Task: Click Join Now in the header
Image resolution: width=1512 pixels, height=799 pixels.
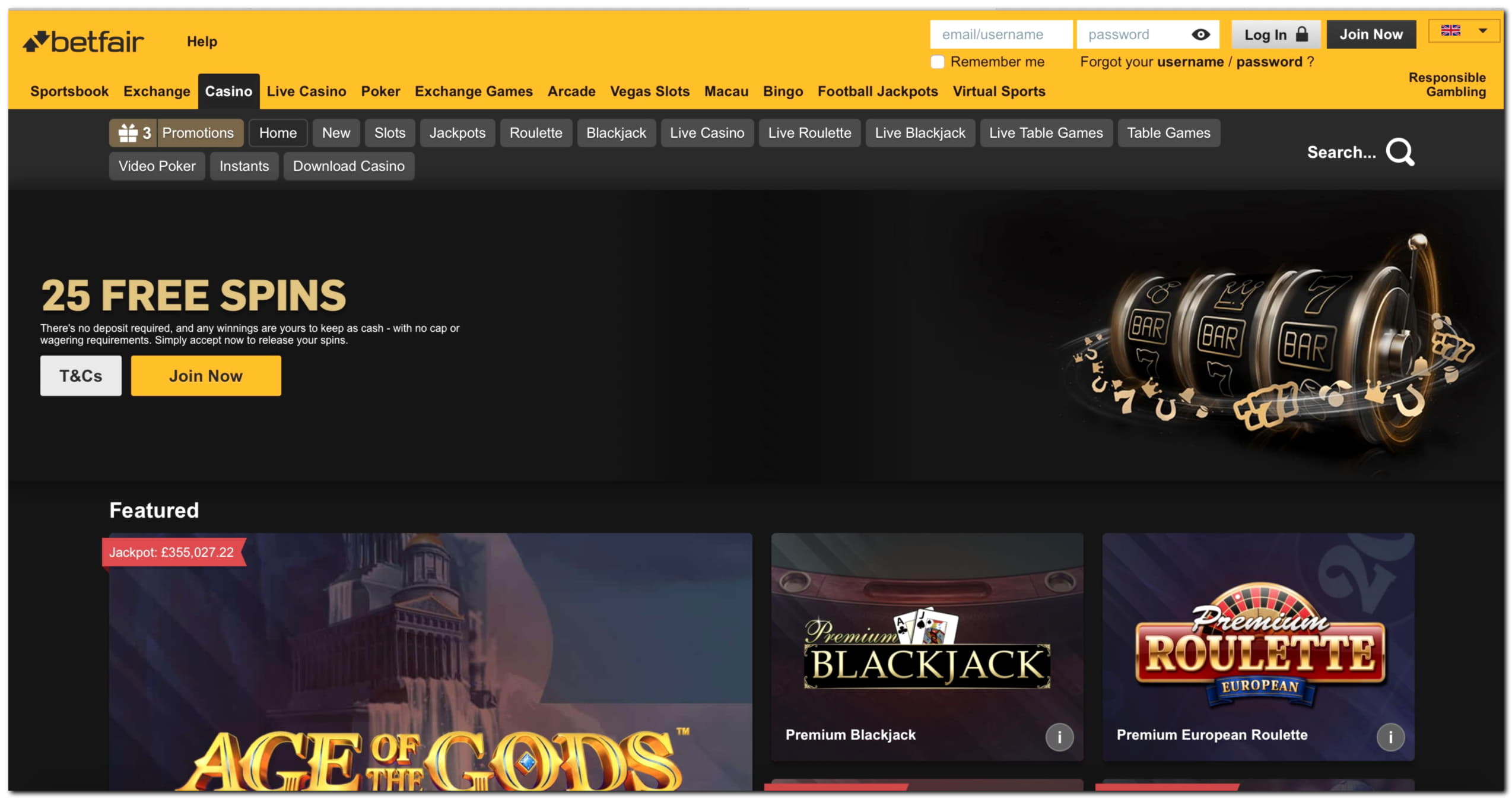Action: pos(1371,34)
